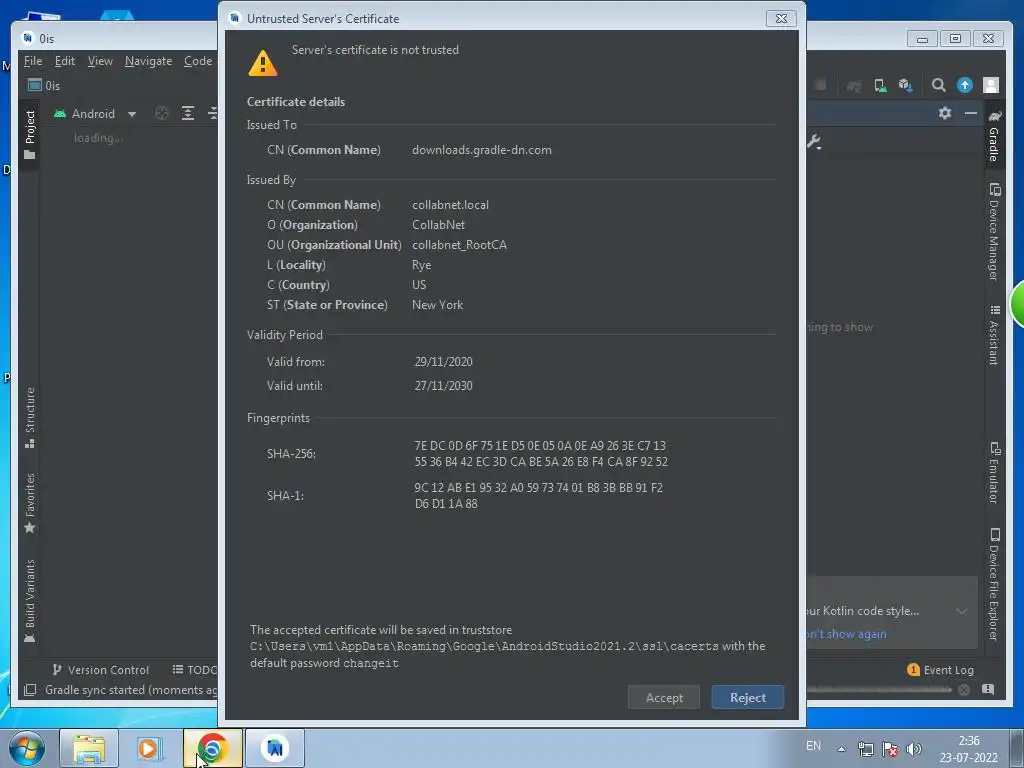This screenshot has width=1024, height=768.
Task: Click the user account avatar icon
Action: (x=991, y=85)
